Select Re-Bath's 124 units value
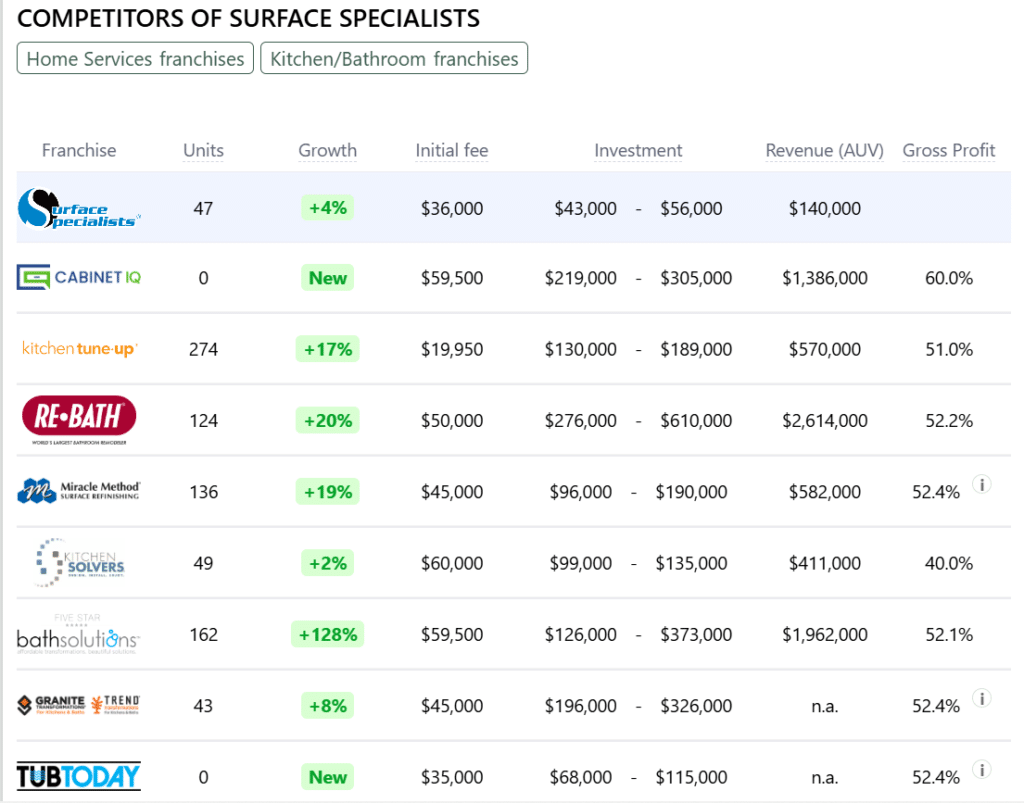 coord(203,420)
